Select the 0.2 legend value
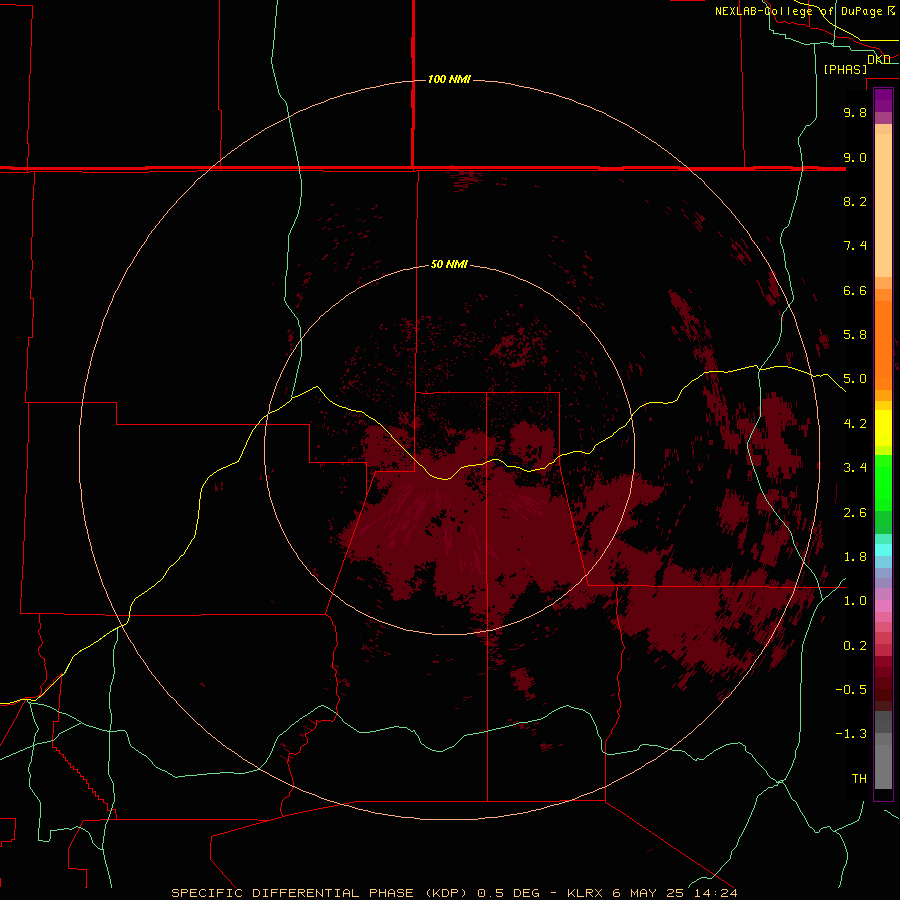Image resolution: width=900 pixels, height=900 pixels. tap(855, 646)
